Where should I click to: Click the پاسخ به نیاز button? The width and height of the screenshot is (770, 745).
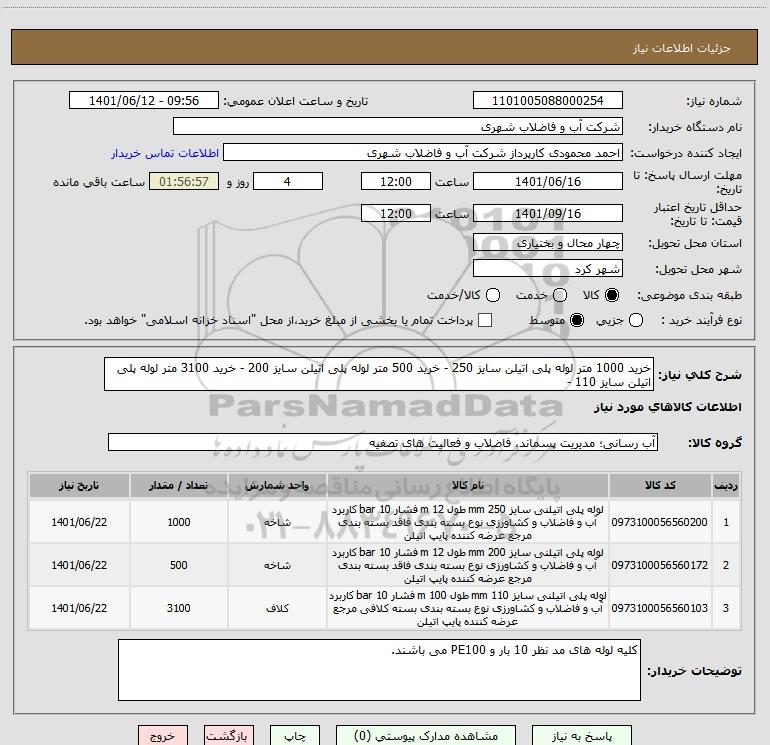tap(582, 736)
